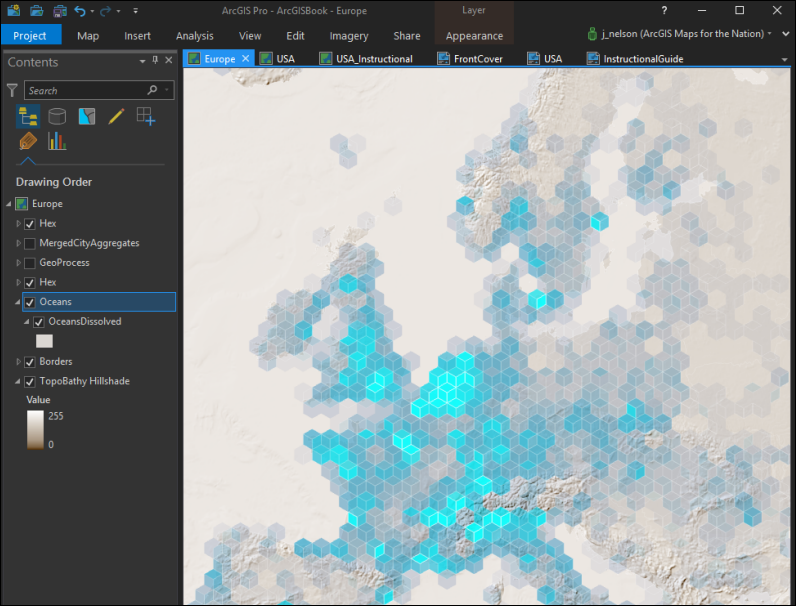Open the FrontCover layout tab
796x606 pixels.
coord(470,59)
